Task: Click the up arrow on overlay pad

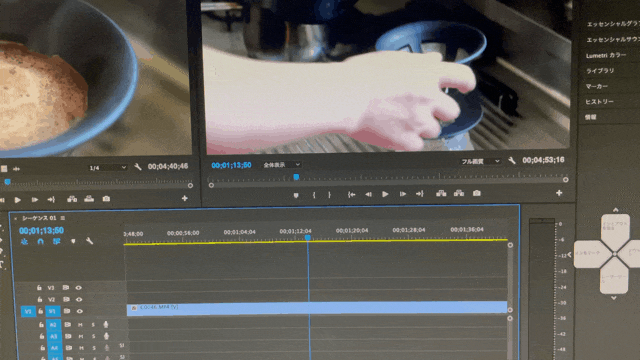Action: click(616, 210)
